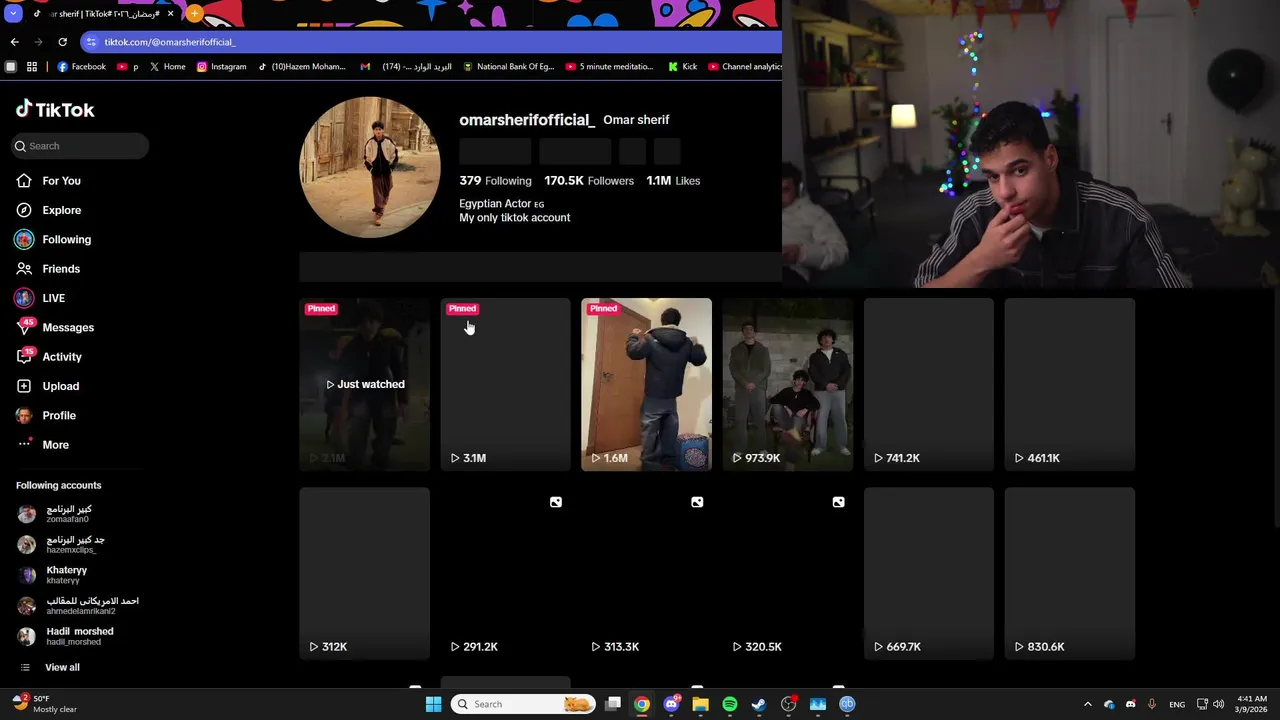Open the TikTok logo home link

point(55,109)
